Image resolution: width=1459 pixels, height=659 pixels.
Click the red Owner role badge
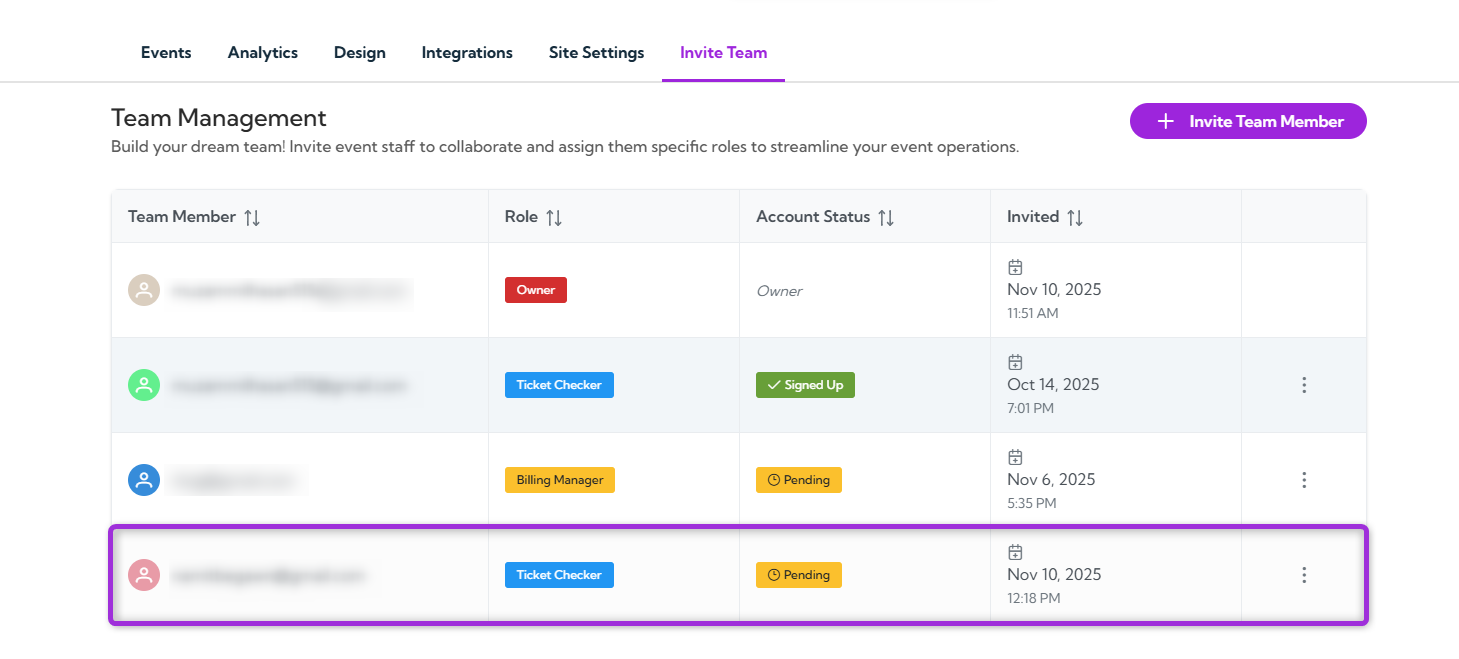536,290
